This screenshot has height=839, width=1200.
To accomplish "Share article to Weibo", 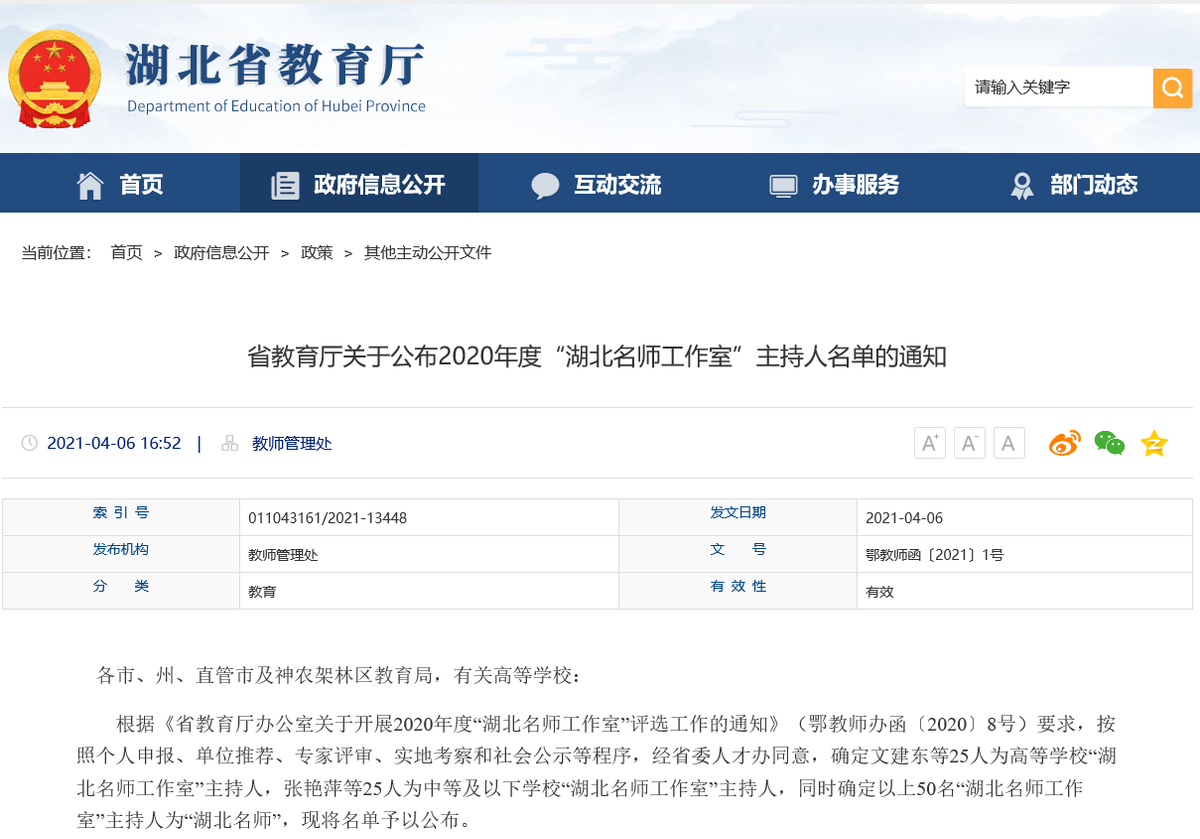I will click(x=1064, y=443).
